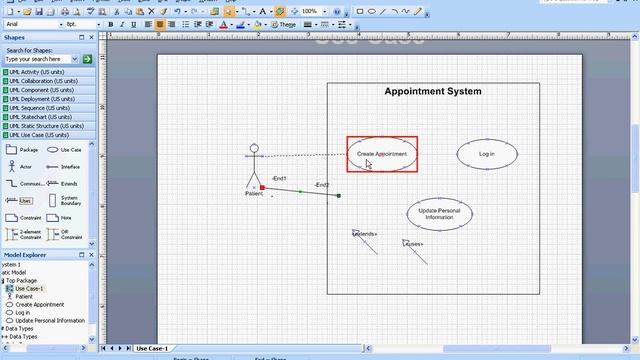640x360 pixels.
Task: Click the line color pen swatch
Action: click(240, 25)
